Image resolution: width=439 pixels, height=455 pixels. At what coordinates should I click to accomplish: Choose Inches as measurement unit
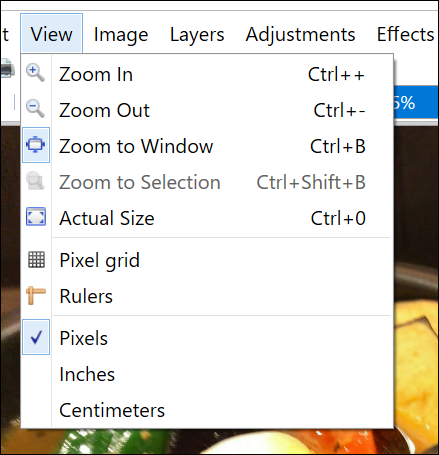207,374
